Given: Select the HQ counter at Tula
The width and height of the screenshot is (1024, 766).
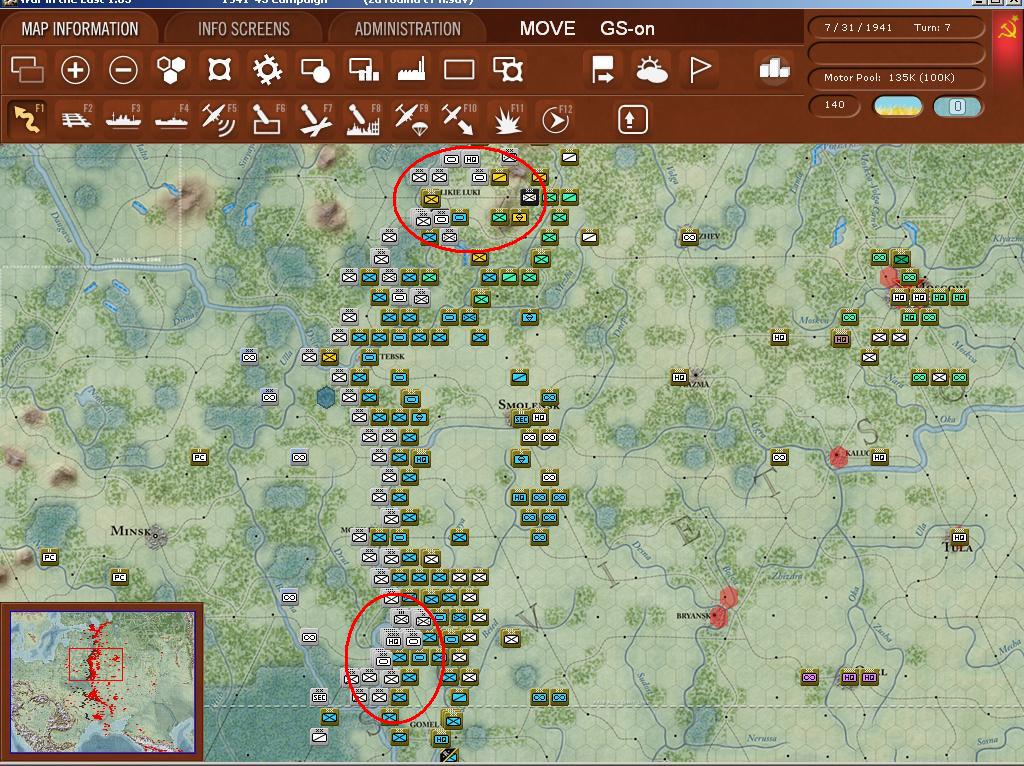Looking at the screenshot, I should (959, 537).
